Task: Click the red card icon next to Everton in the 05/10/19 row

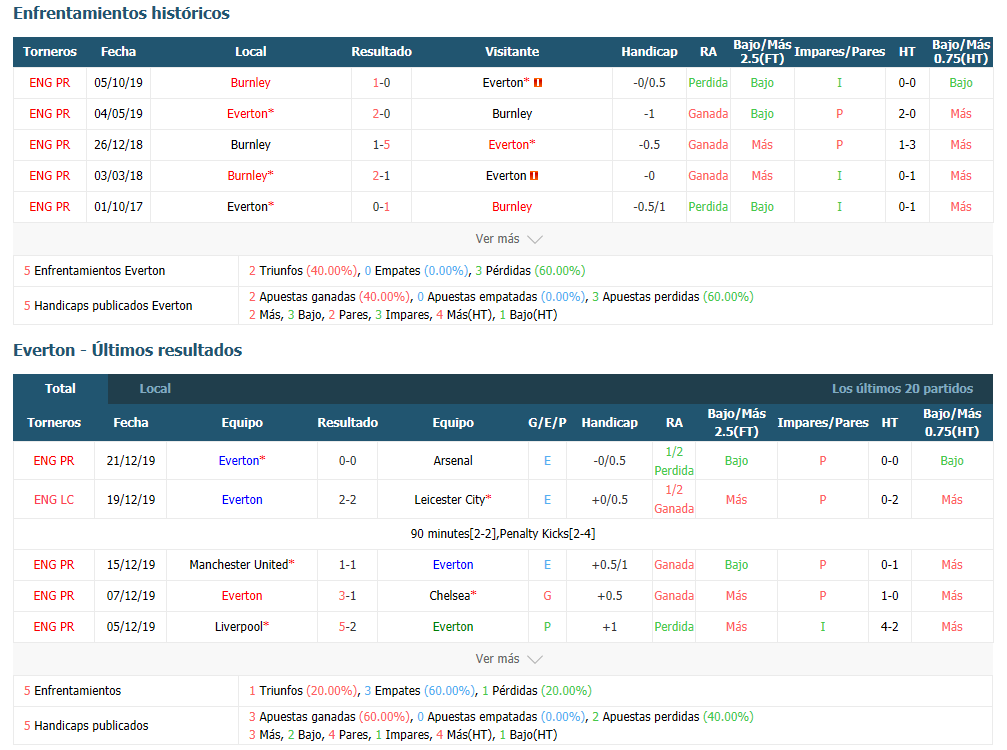Action: pos(538,83)
